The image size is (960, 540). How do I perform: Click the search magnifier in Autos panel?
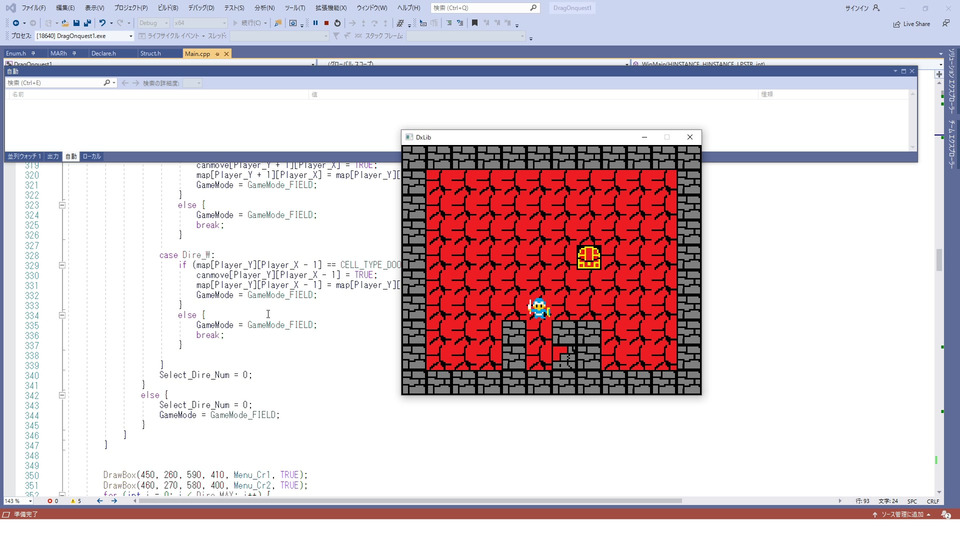[107, 83]
